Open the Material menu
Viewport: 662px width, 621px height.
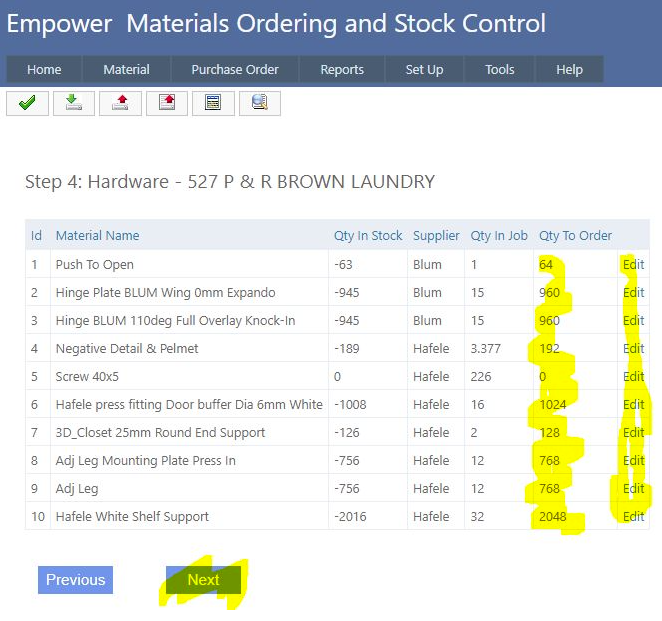[126, 69]
